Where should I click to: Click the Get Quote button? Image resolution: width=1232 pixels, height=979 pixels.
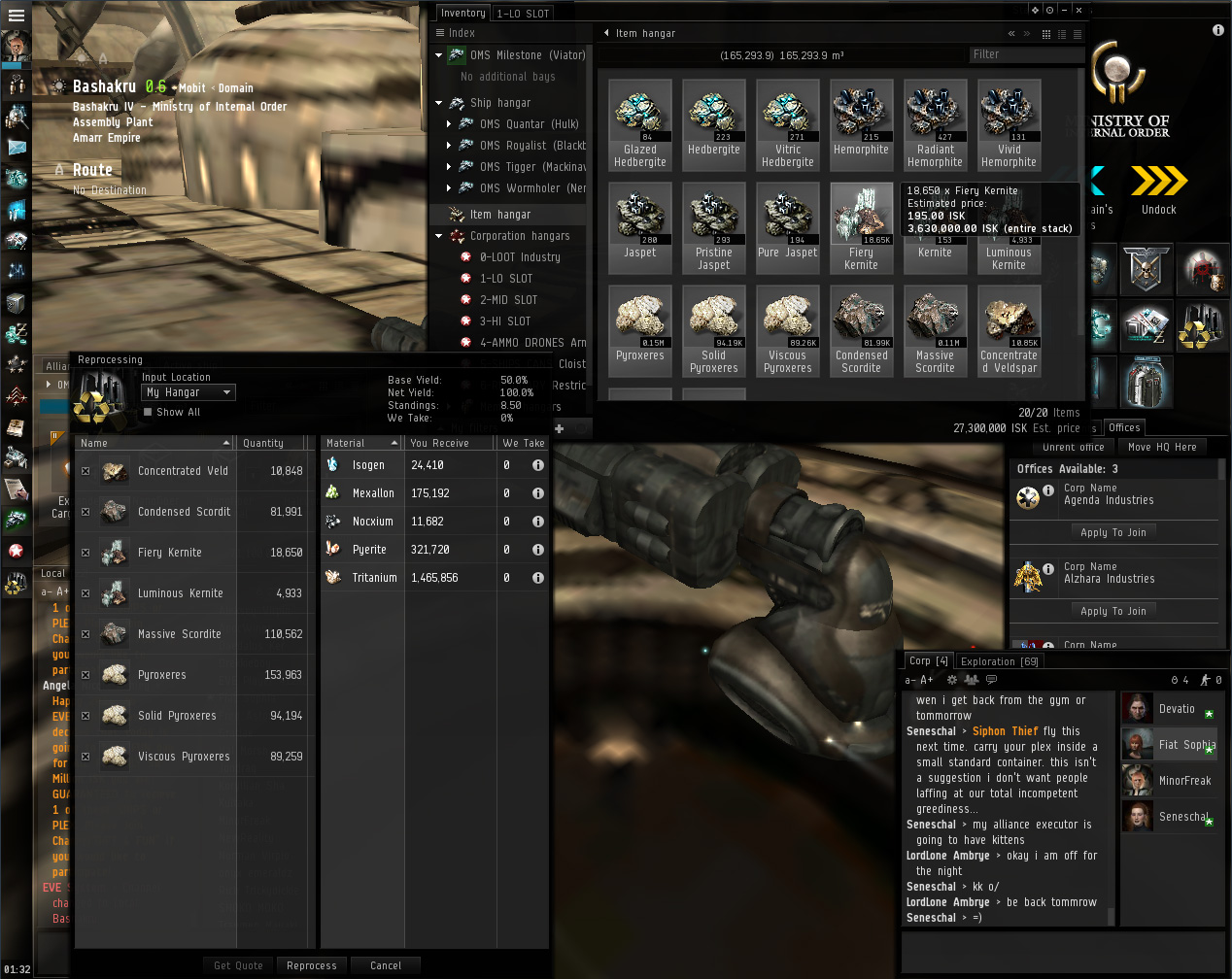click(x=238, y=965)
